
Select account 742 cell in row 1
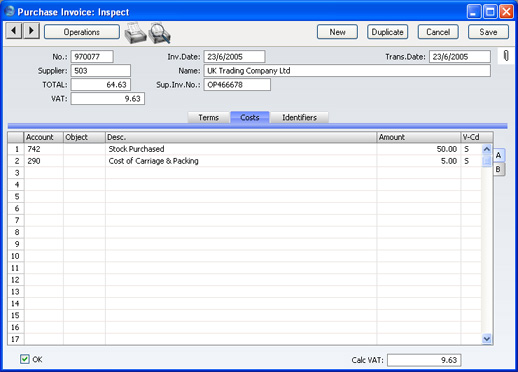pyautogui.click(x=44, y=149)
